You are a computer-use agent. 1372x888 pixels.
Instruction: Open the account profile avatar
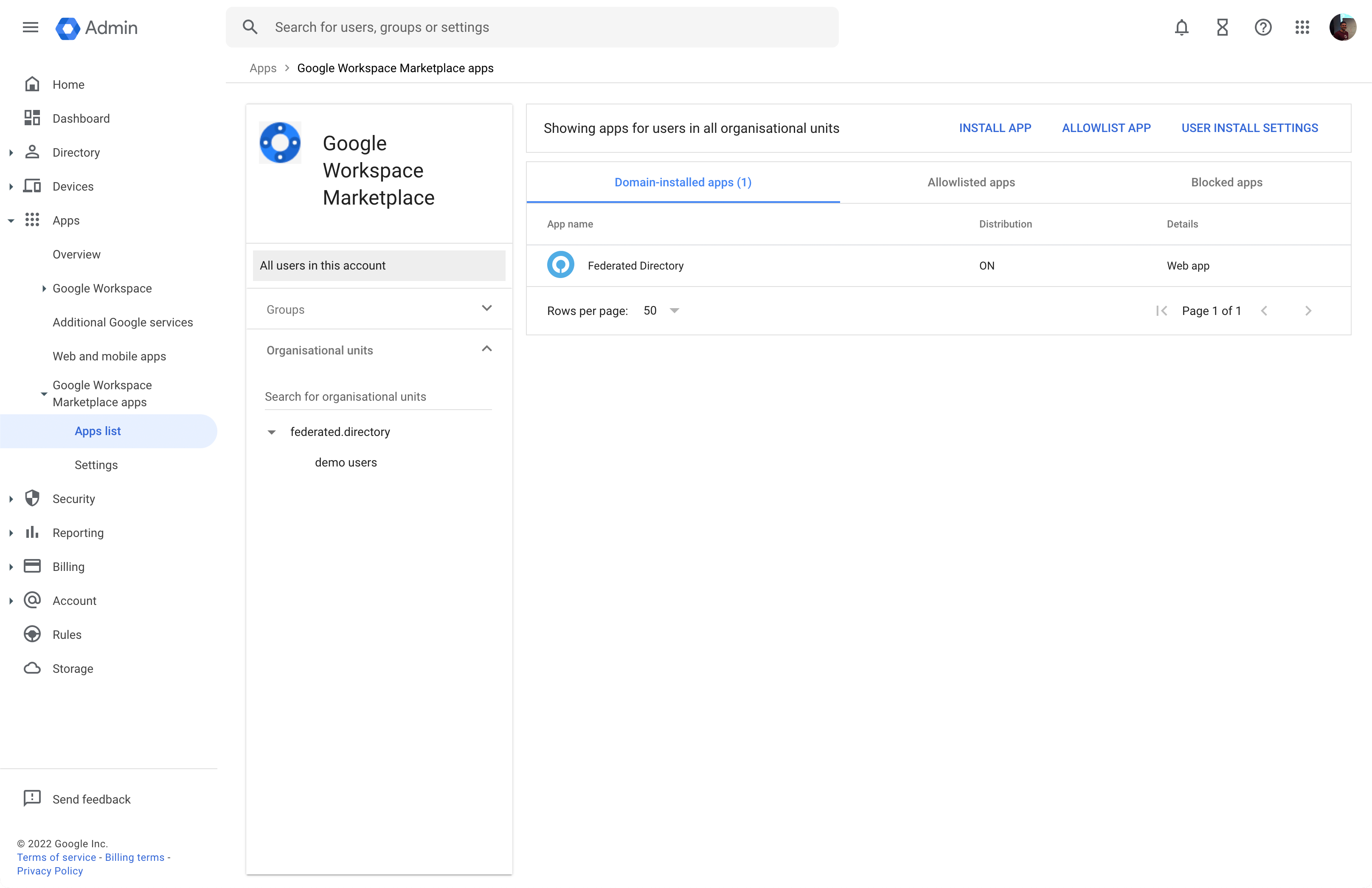pos(1343,27)
